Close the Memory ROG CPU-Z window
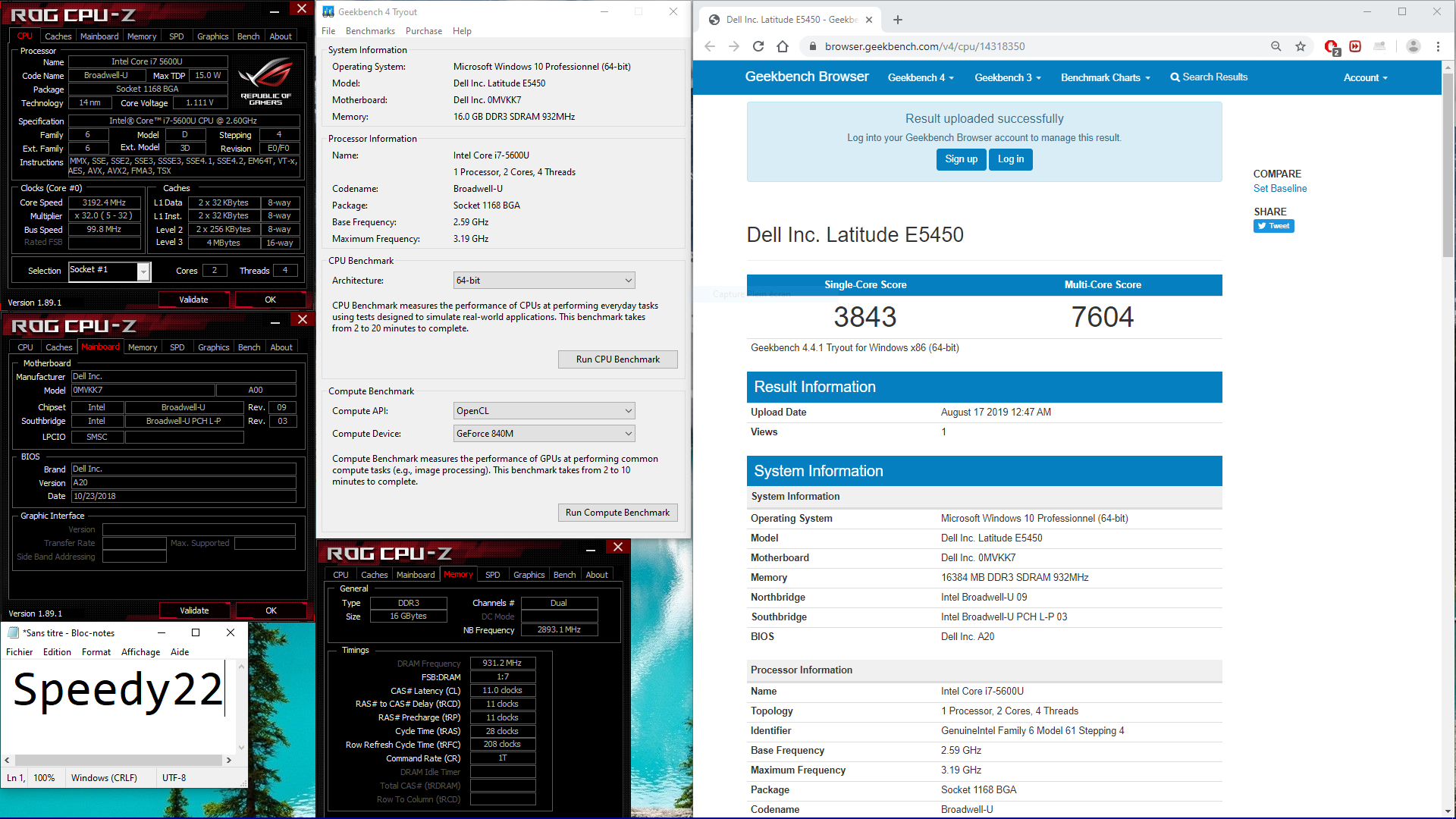Viewport: 1456px width, 819px height. pyautogui.click(x=618, y=547)
